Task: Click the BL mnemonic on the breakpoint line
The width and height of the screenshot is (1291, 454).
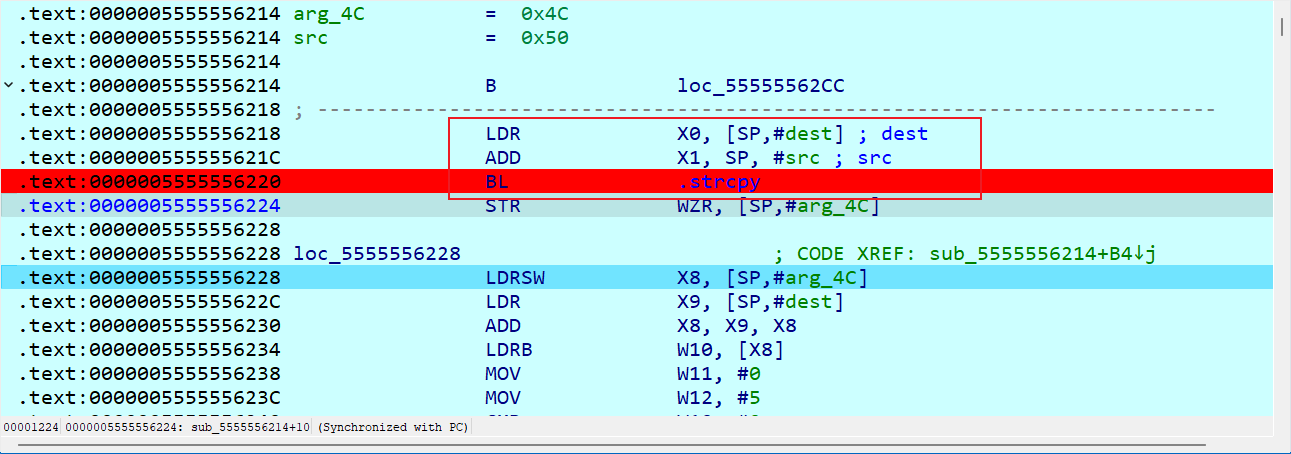Action: click(497, 182)
